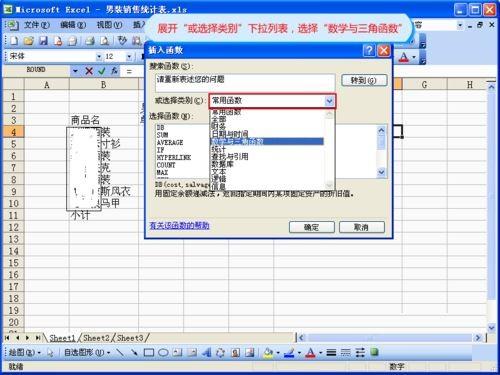Select HYPERLINK in function list
Image resolution: width=500 pixels, height=375 pixels.
(x=174, y=157)
